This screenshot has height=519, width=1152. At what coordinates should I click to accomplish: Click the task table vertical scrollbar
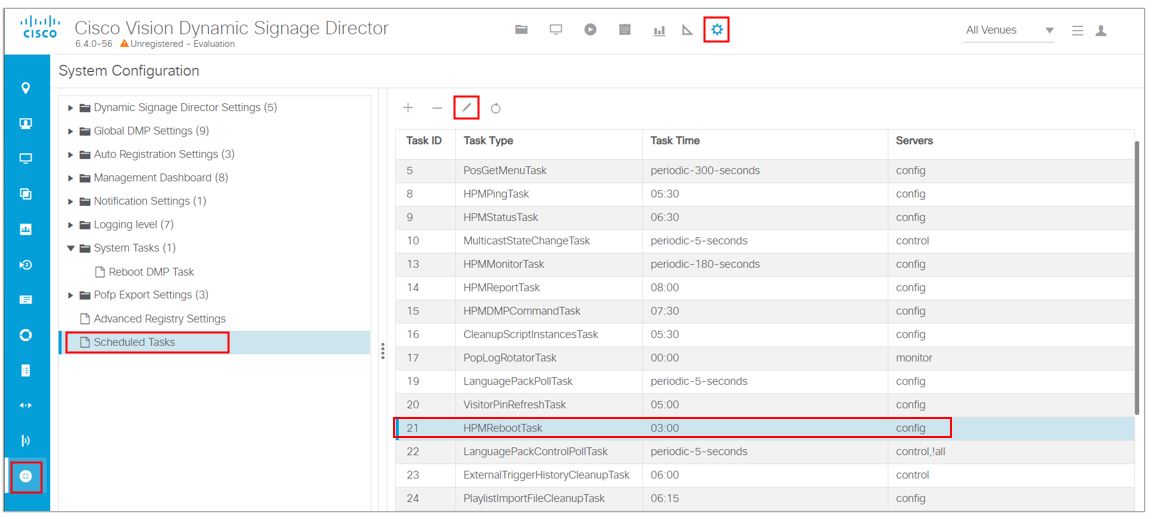1138,279
